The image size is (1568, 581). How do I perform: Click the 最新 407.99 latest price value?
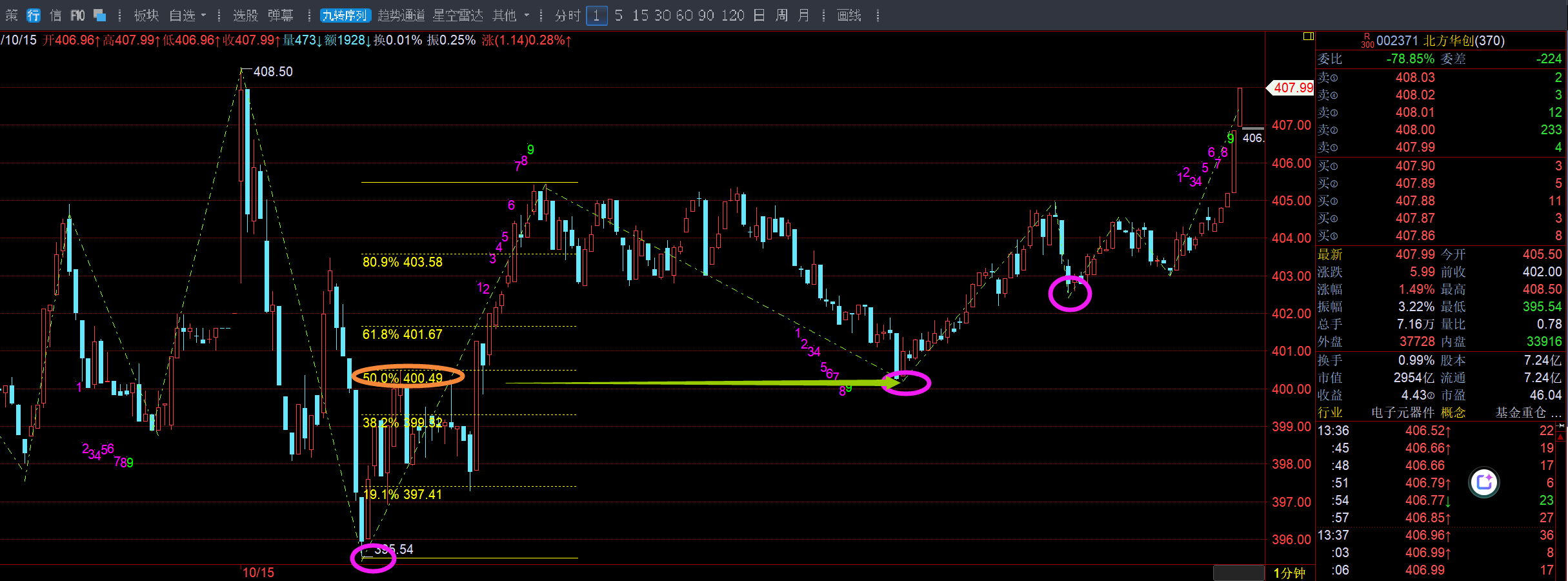tap(1415, 254)
